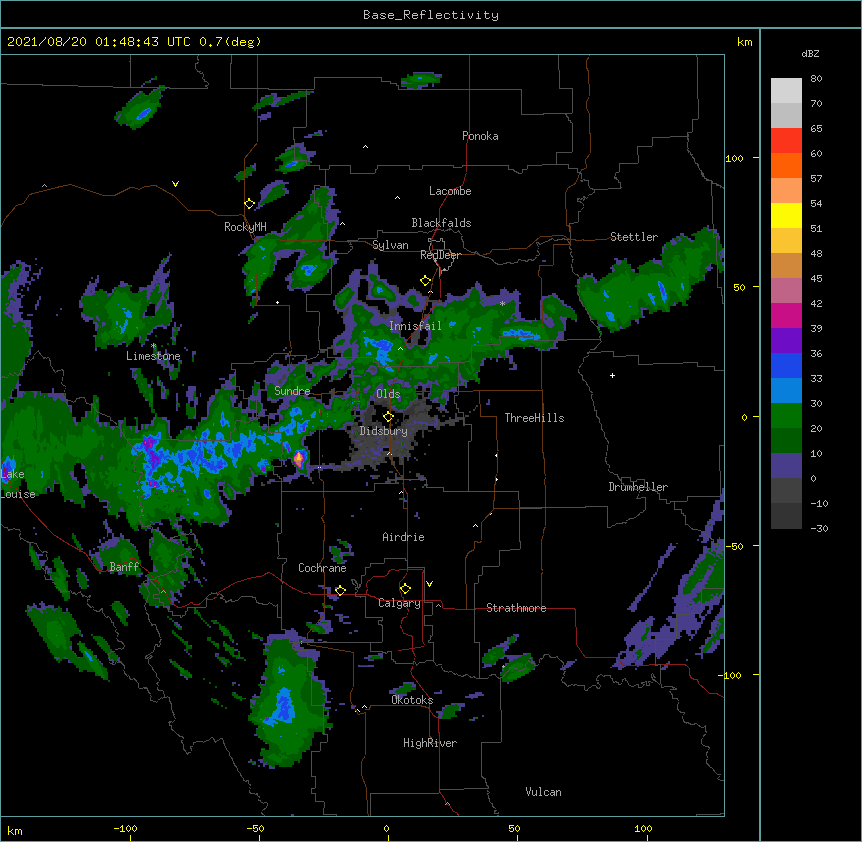Select the red 60-65 dBZ legend swatch
The width and height of the screenshot is (862, 842).
(786, 141)
